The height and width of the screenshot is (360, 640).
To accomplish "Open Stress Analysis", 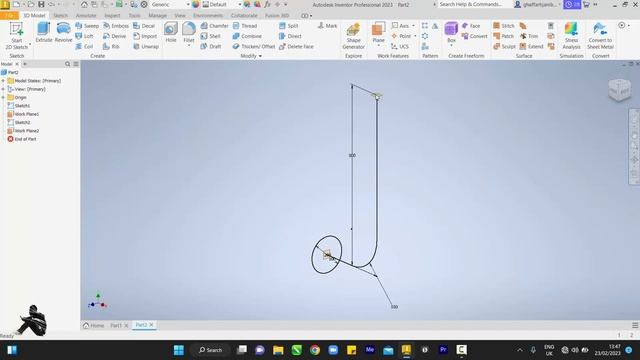I will [571, 36].
